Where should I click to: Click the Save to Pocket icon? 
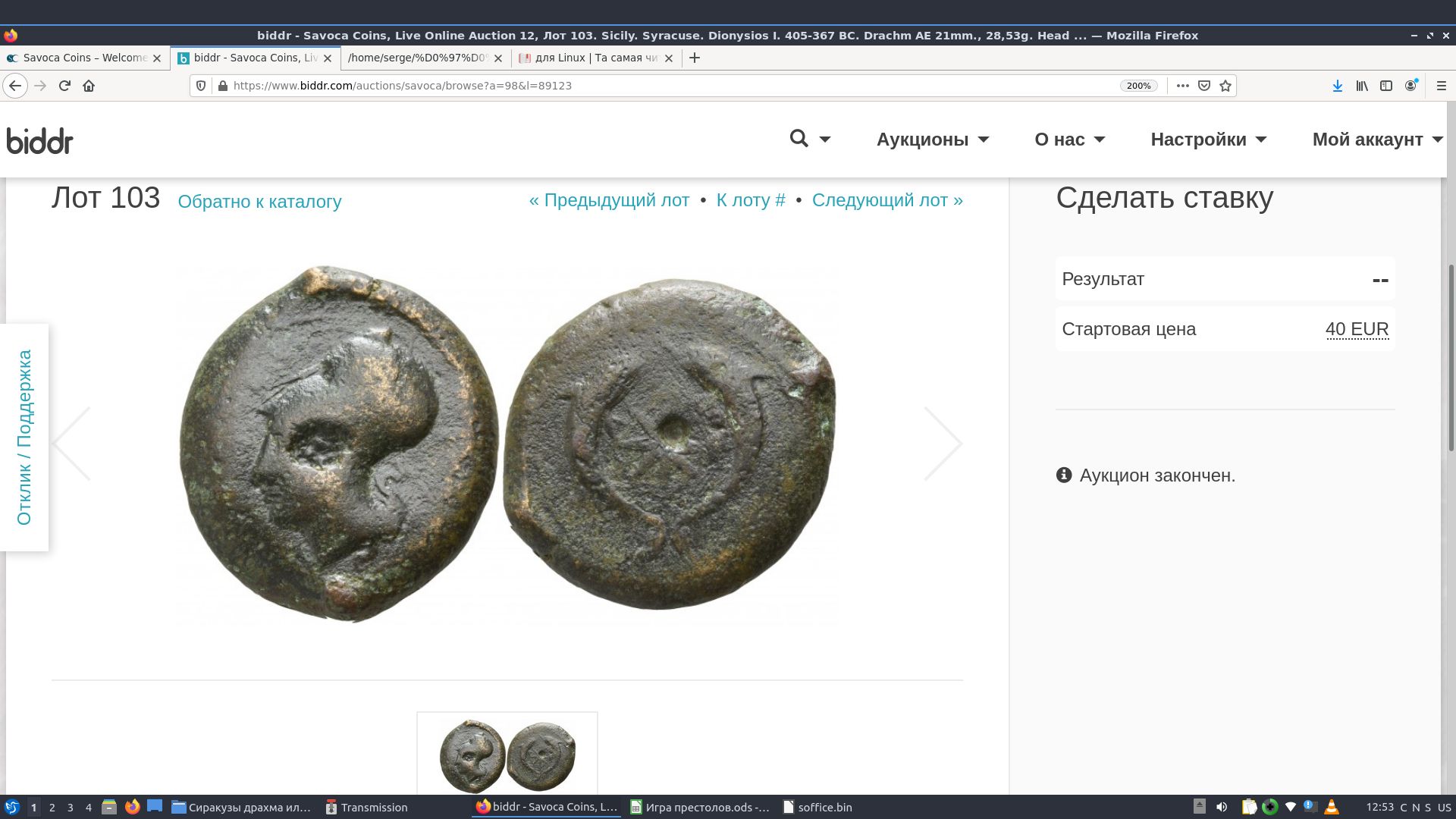click(1204, 86)
